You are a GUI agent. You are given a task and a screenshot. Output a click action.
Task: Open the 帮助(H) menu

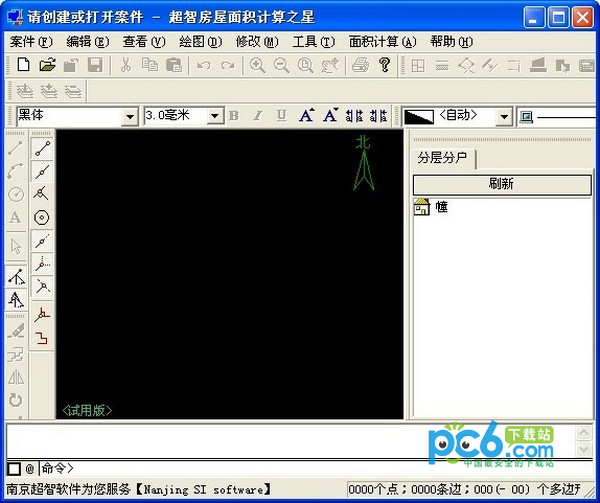click(x=452, y=41)
